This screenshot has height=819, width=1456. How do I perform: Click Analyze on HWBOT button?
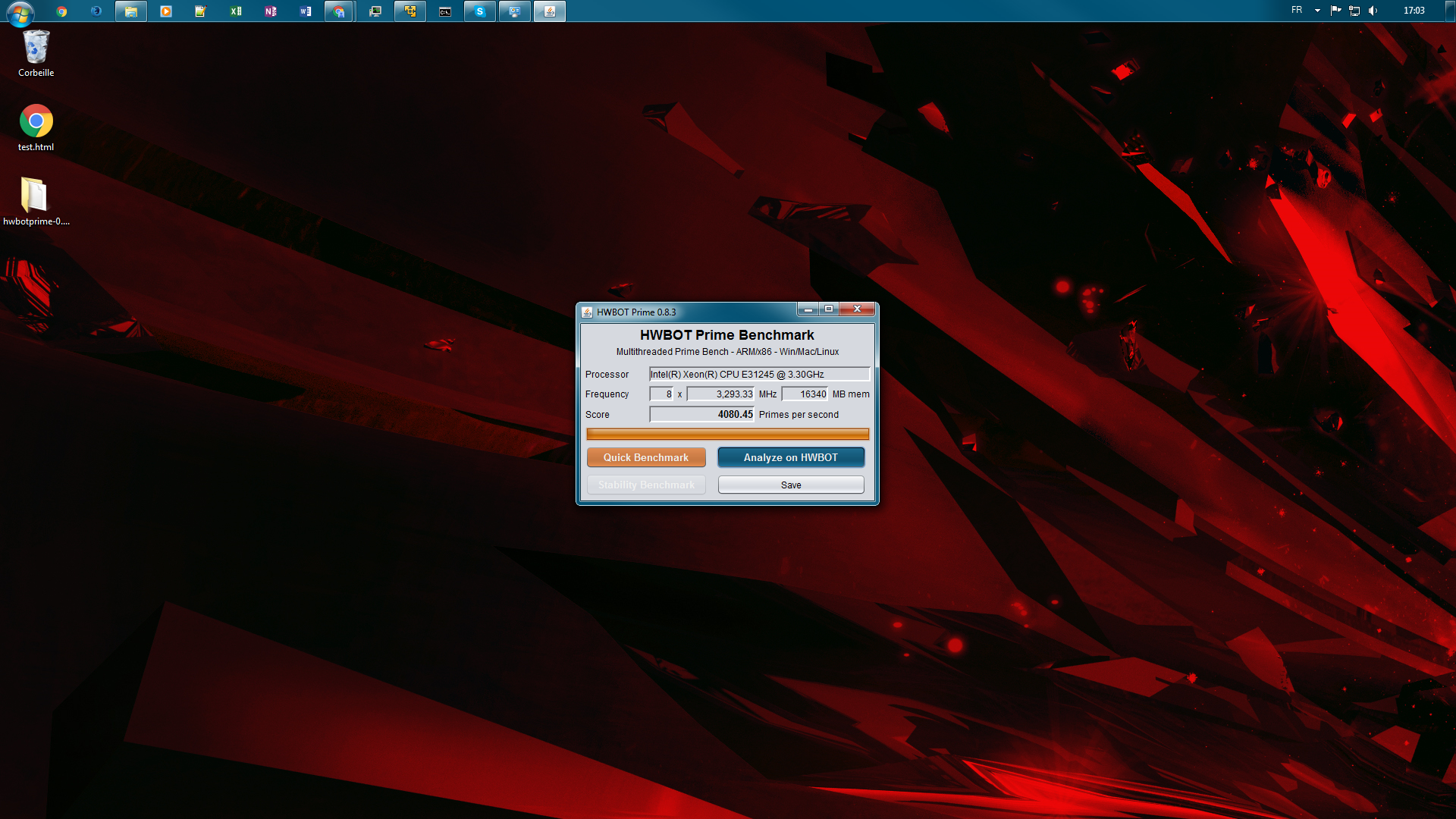tap(791, 457)
